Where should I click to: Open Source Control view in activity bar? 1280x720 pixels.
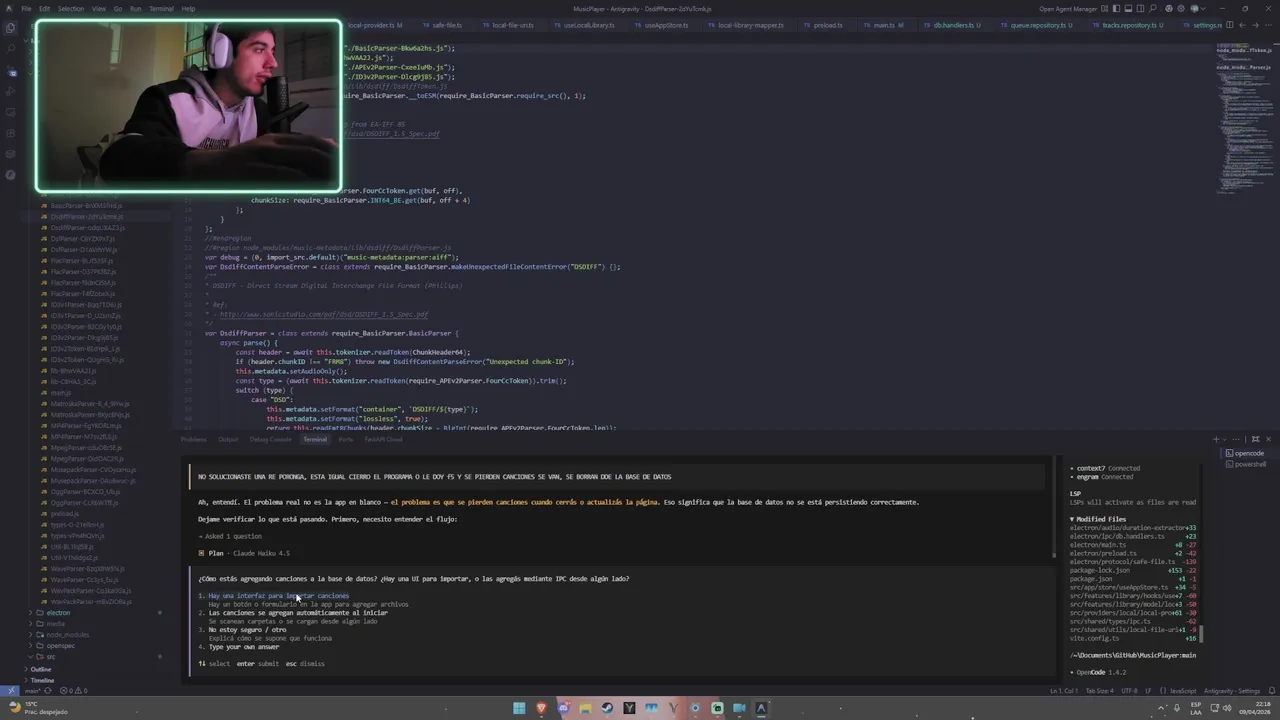click(x=12, y=72)
